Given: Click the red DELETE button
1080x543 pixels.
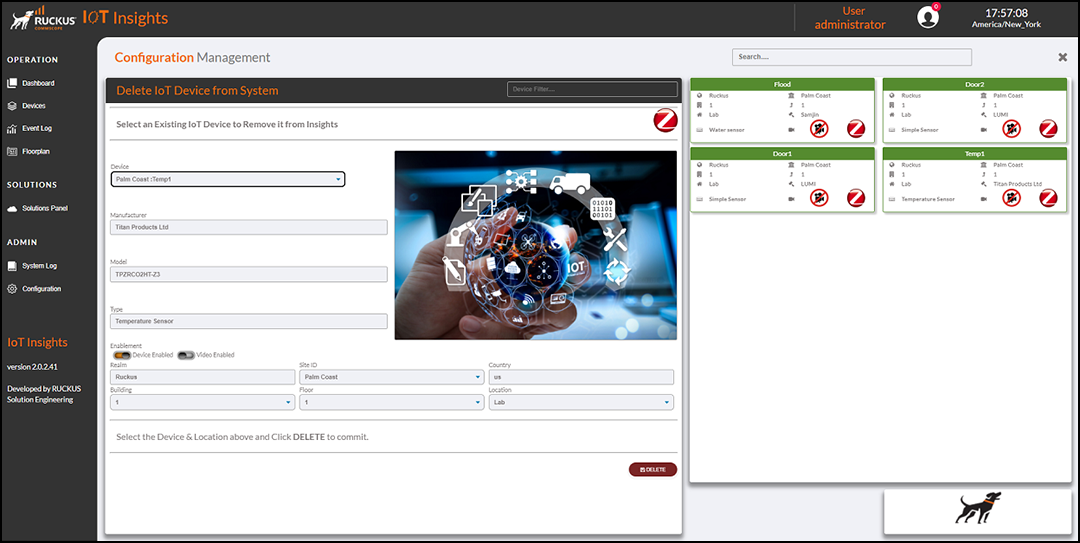Looking at the screenshot, I should click(x=653, y=469).
